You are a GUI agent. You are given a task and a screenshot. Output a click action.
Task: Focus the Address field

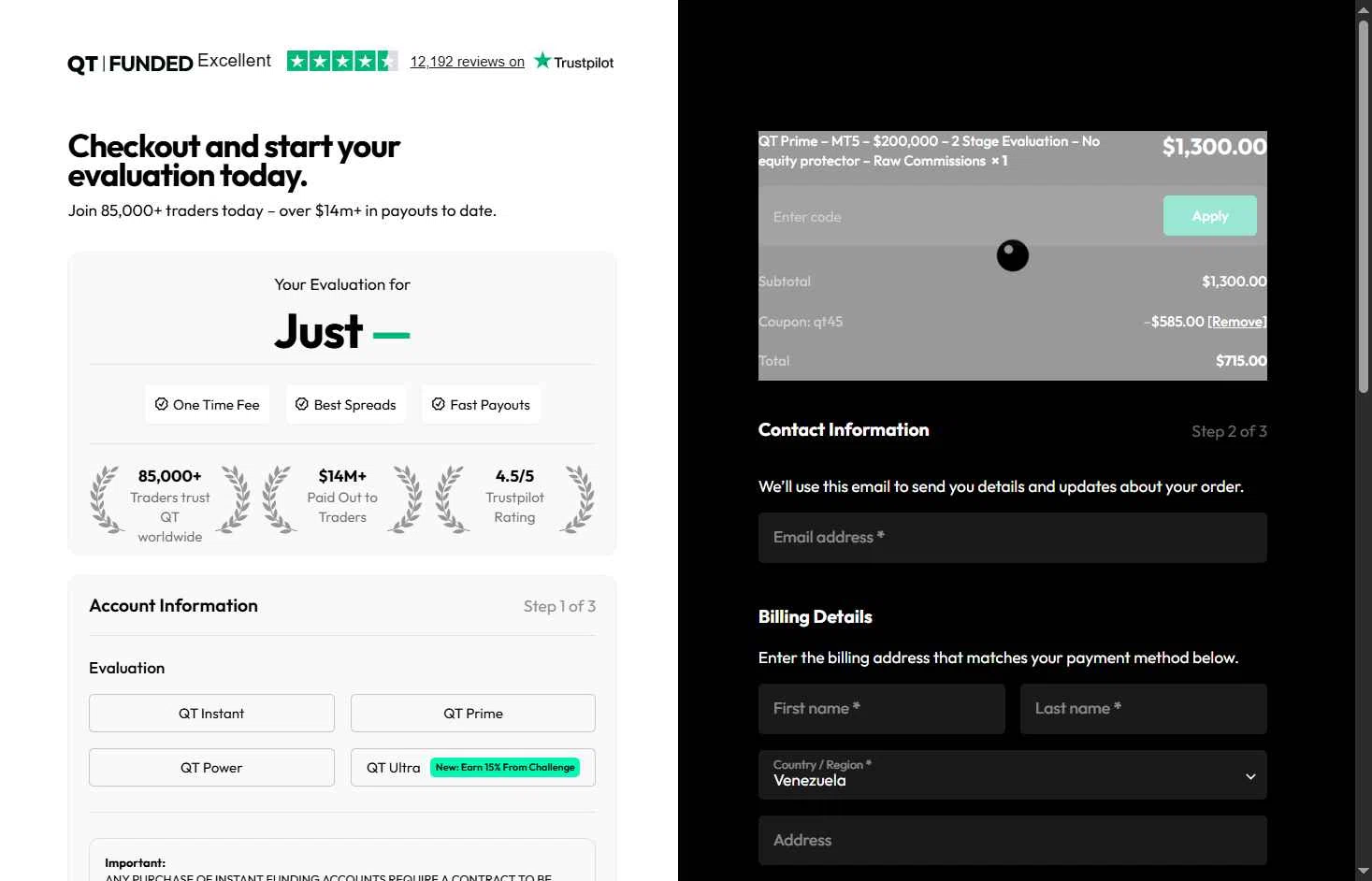(1013, 840)
